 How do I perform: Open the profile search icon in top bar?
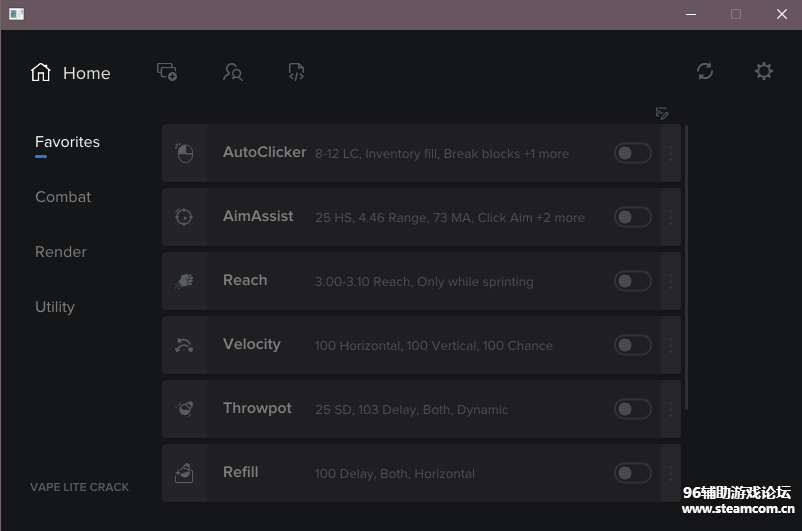click(233, 72)
